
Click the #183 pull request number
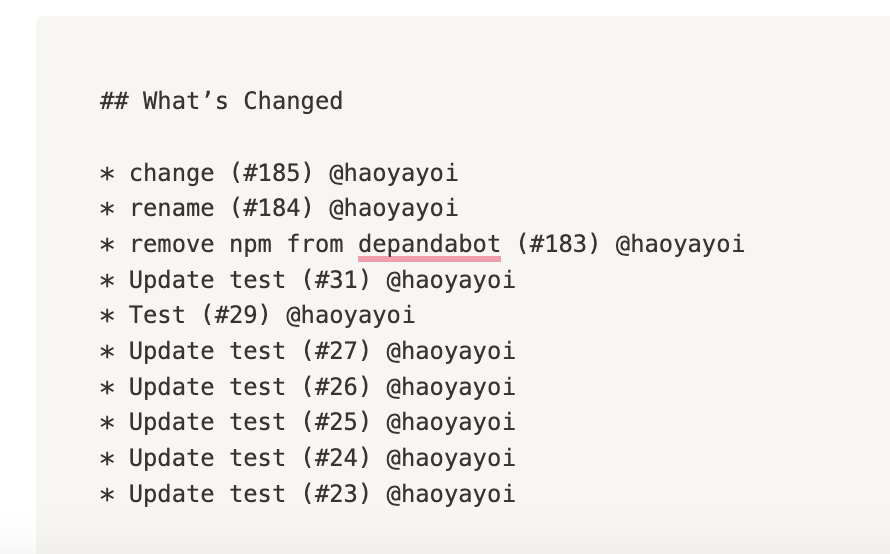pos(558,244)
